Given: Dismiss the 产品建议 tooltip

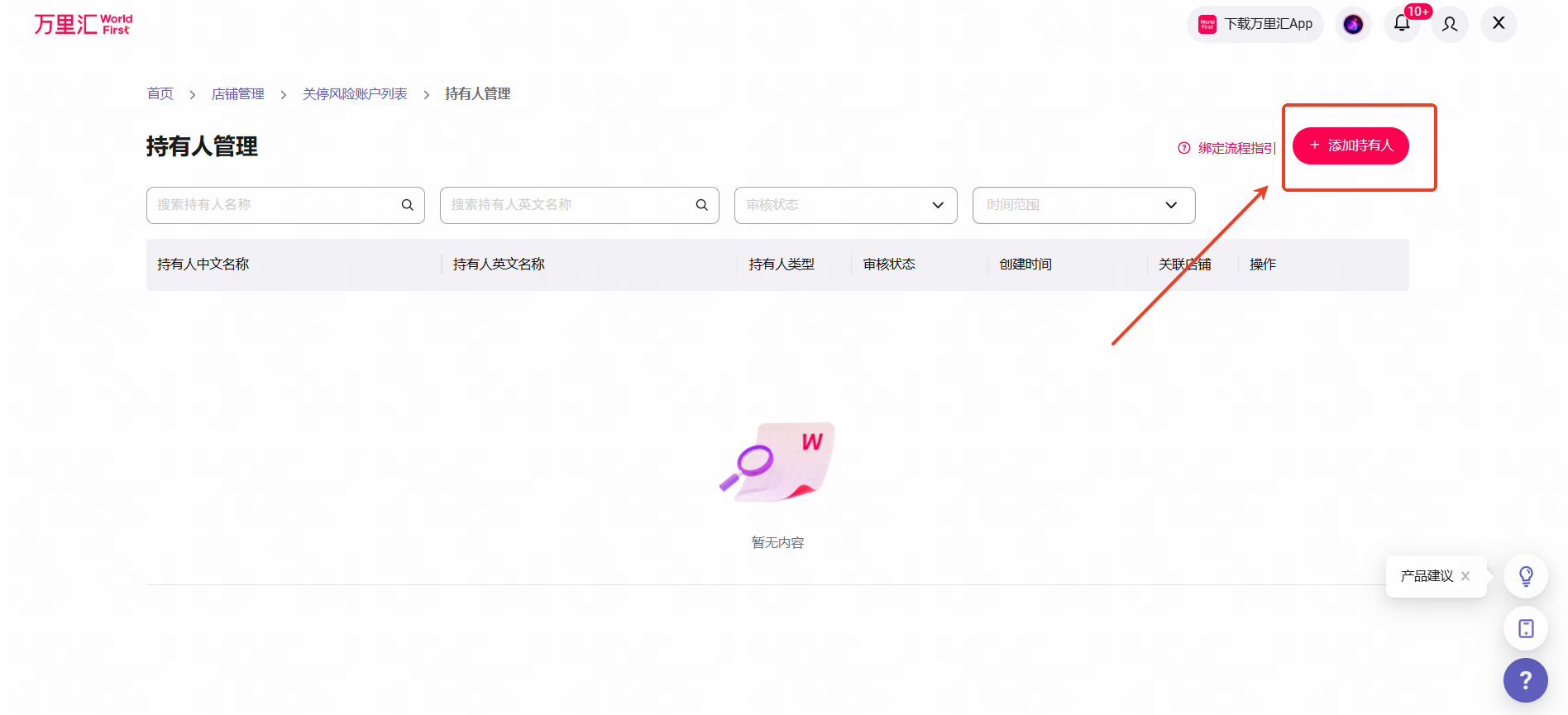Looking at the screenshot, I should click(1465, 576).
